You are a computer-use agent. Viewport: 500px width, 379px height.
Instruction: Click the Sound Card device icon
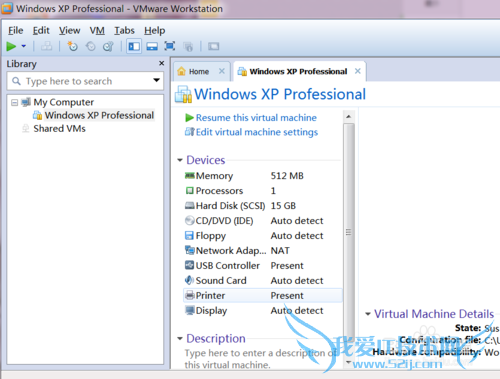(189, 280)
